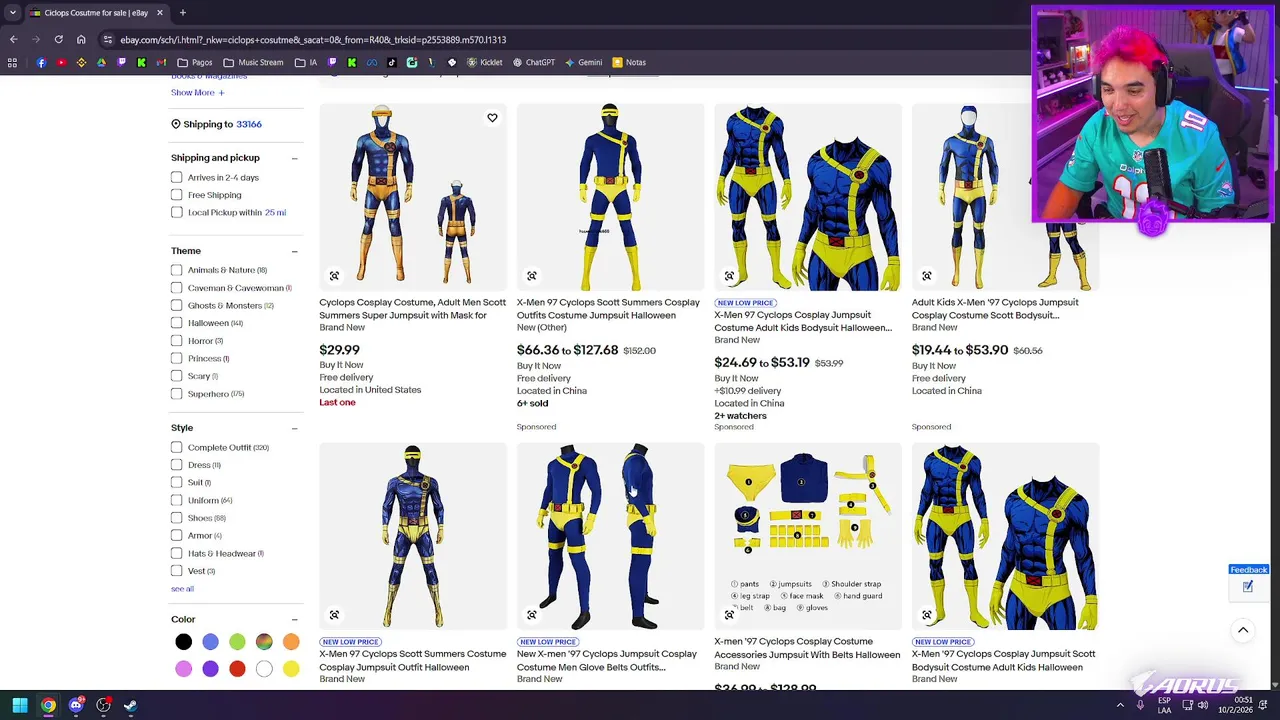Screen dimensions: 1280x720
Task: Expand style list with see all
Action: (182, 589)
